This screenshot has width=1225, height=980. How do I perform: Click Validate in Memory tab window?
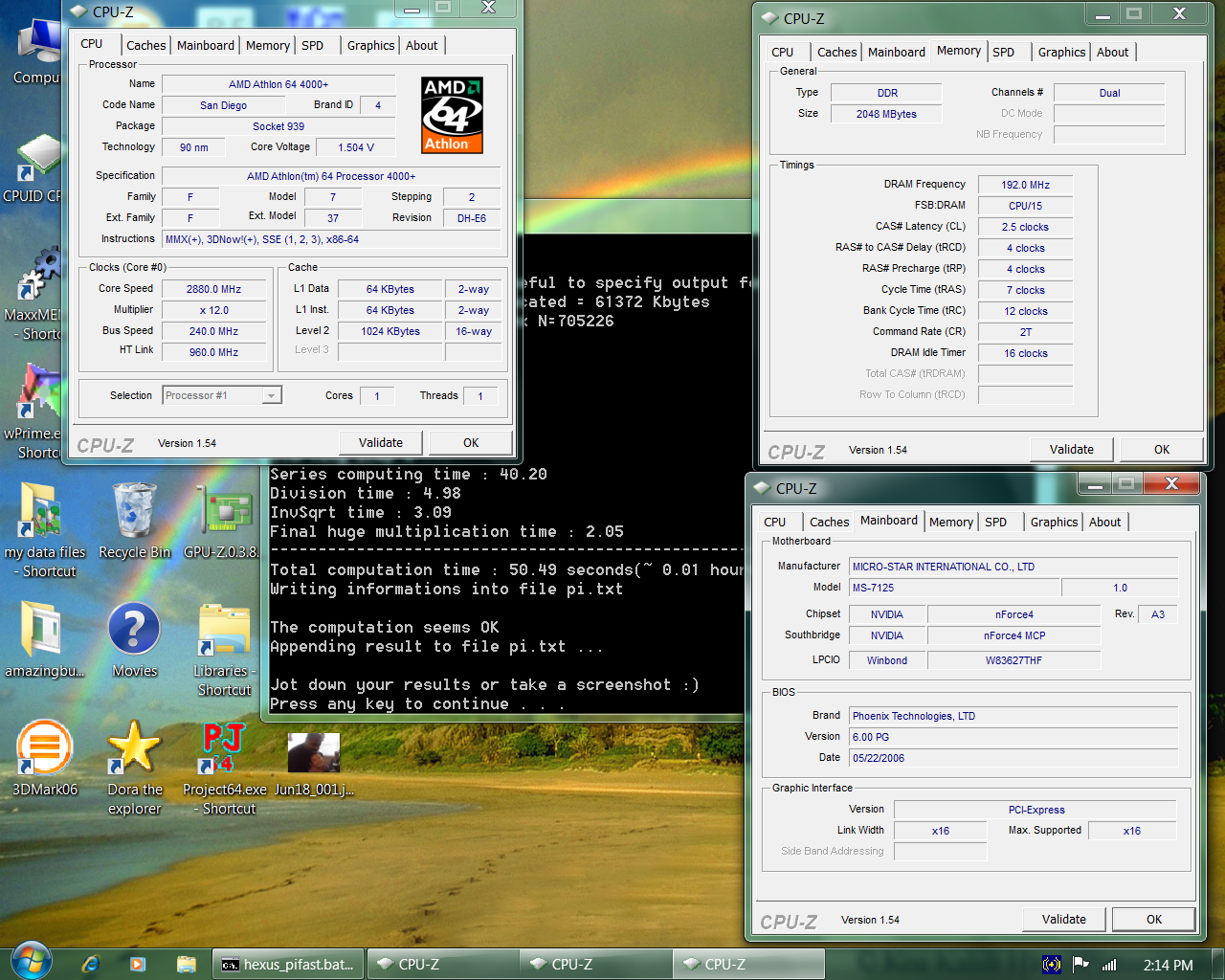click(x=1072, y=449)
